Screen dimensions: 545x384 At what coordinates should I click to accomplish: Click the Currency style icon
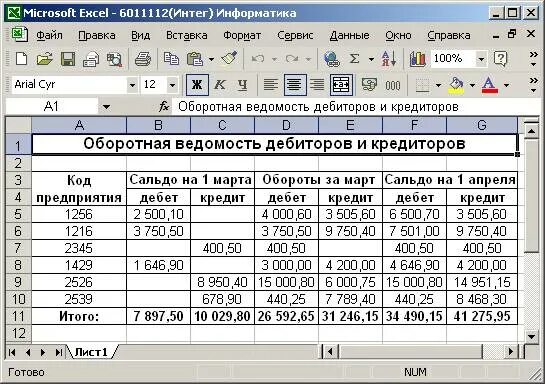pyautogui.click(x=369, y=84)
